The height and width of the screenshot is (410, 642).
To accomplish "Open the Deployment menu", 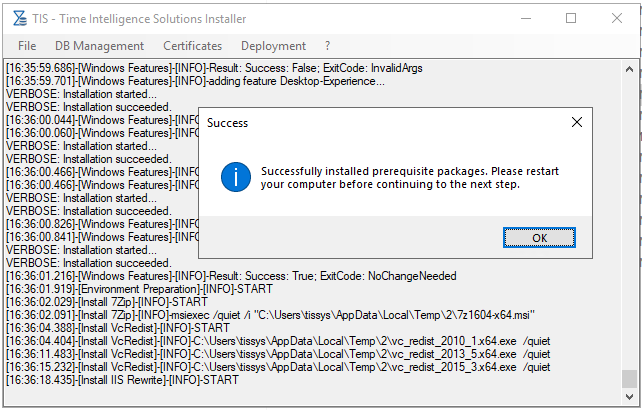I will [x=274, y=46].
